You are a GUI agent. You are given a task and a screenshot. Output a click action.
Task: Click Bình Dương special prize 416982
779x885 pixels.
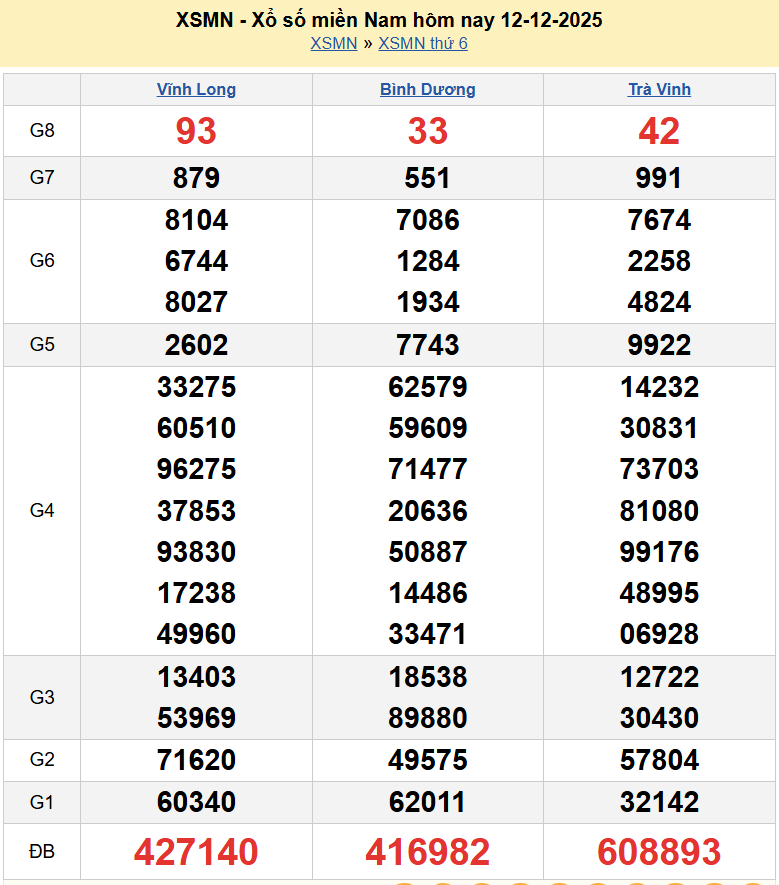coord(427,852)
